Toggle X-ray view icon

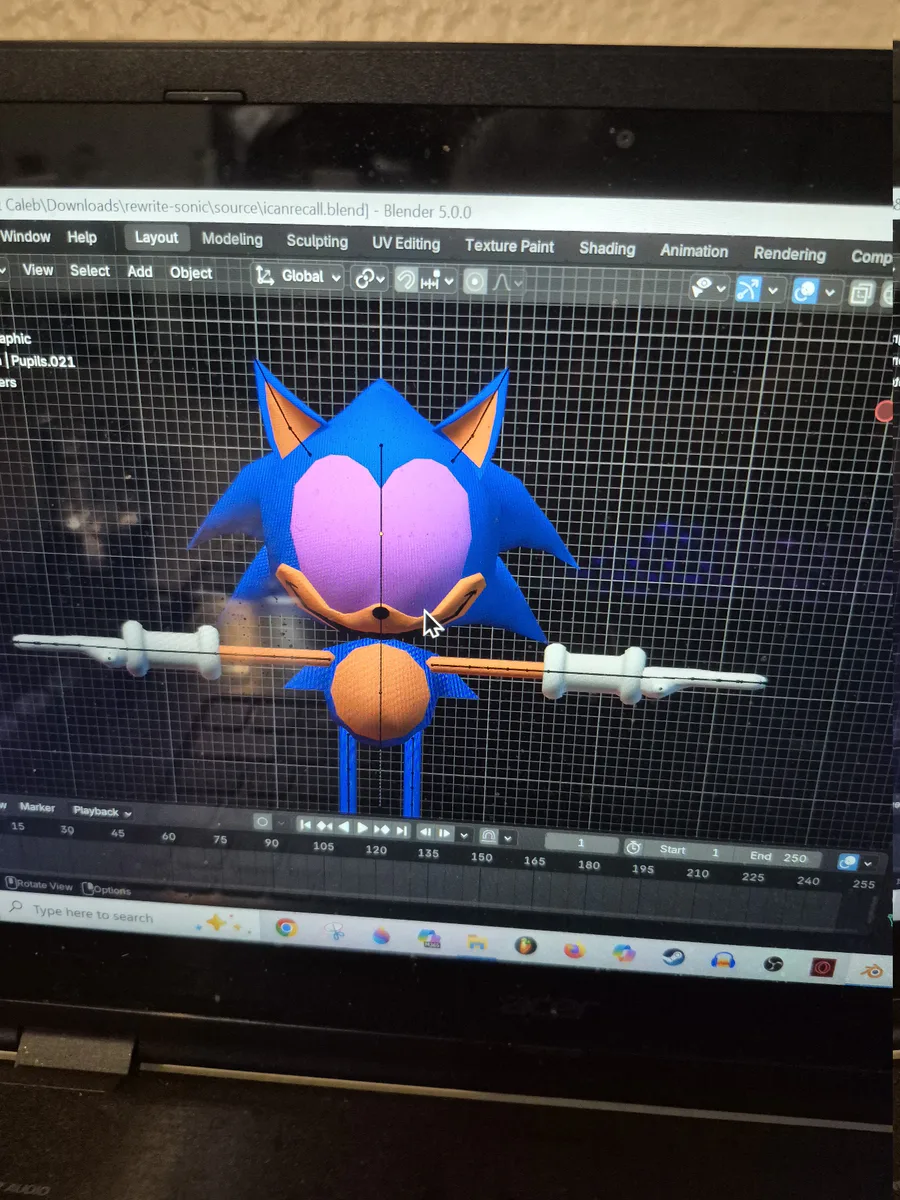tap(861, 294)
